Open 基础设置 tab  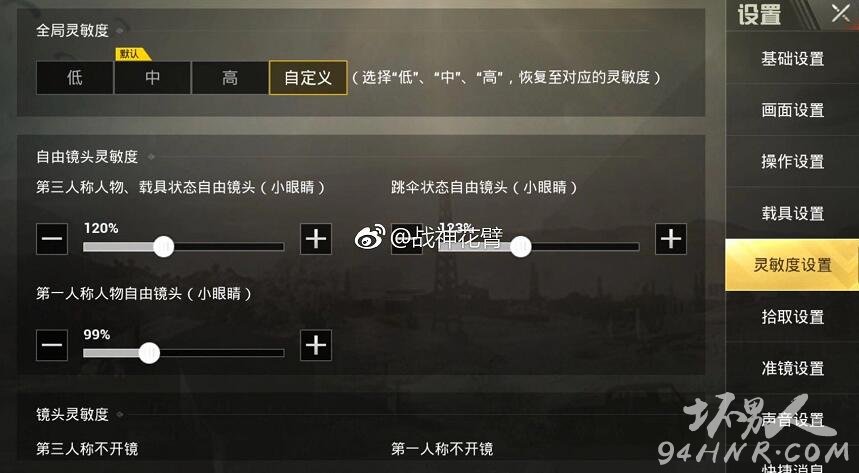(792, 58)
